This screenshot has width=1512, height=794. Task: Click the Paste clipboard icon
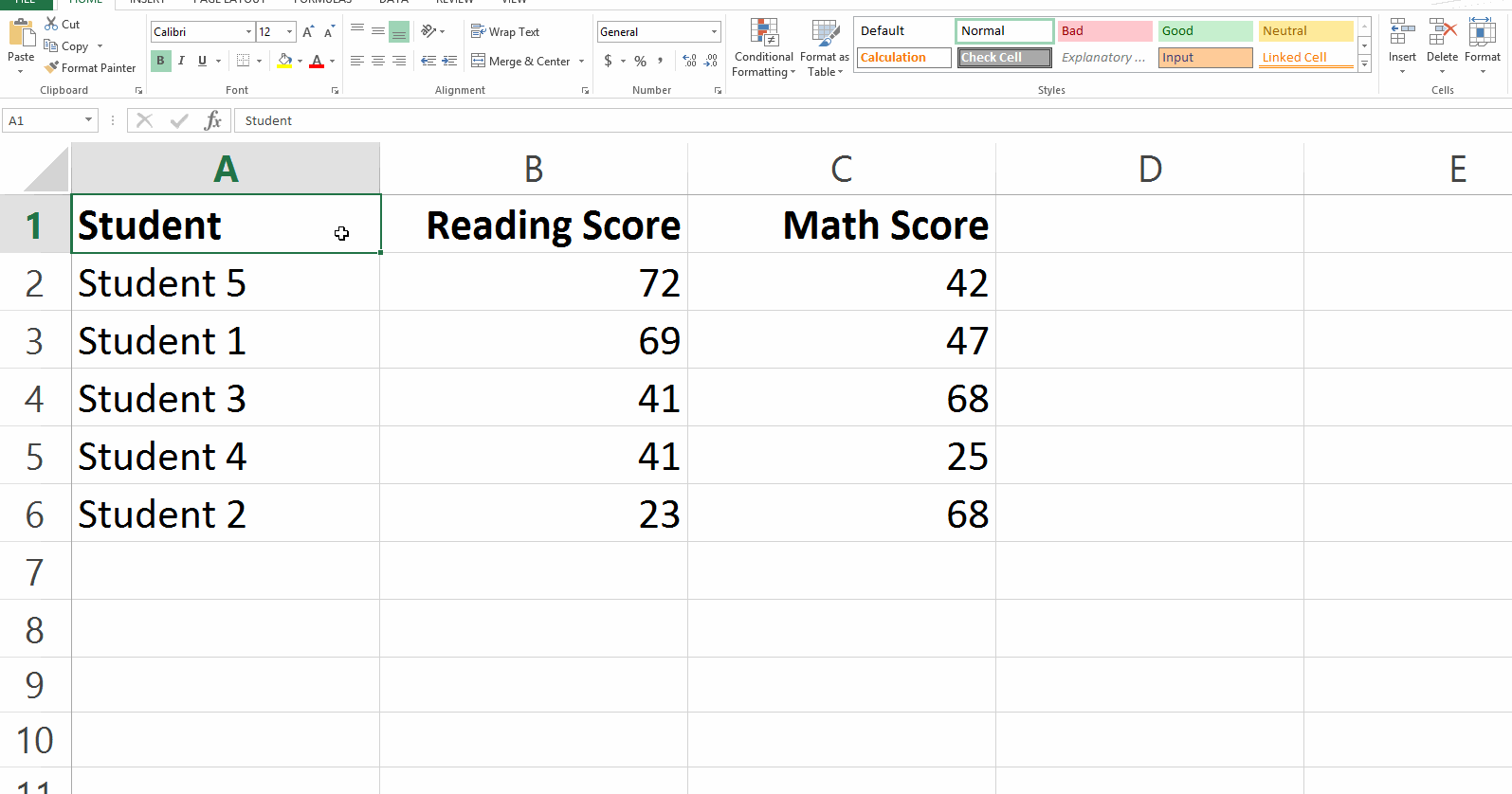pyautogui.click(x=21, y=33)
